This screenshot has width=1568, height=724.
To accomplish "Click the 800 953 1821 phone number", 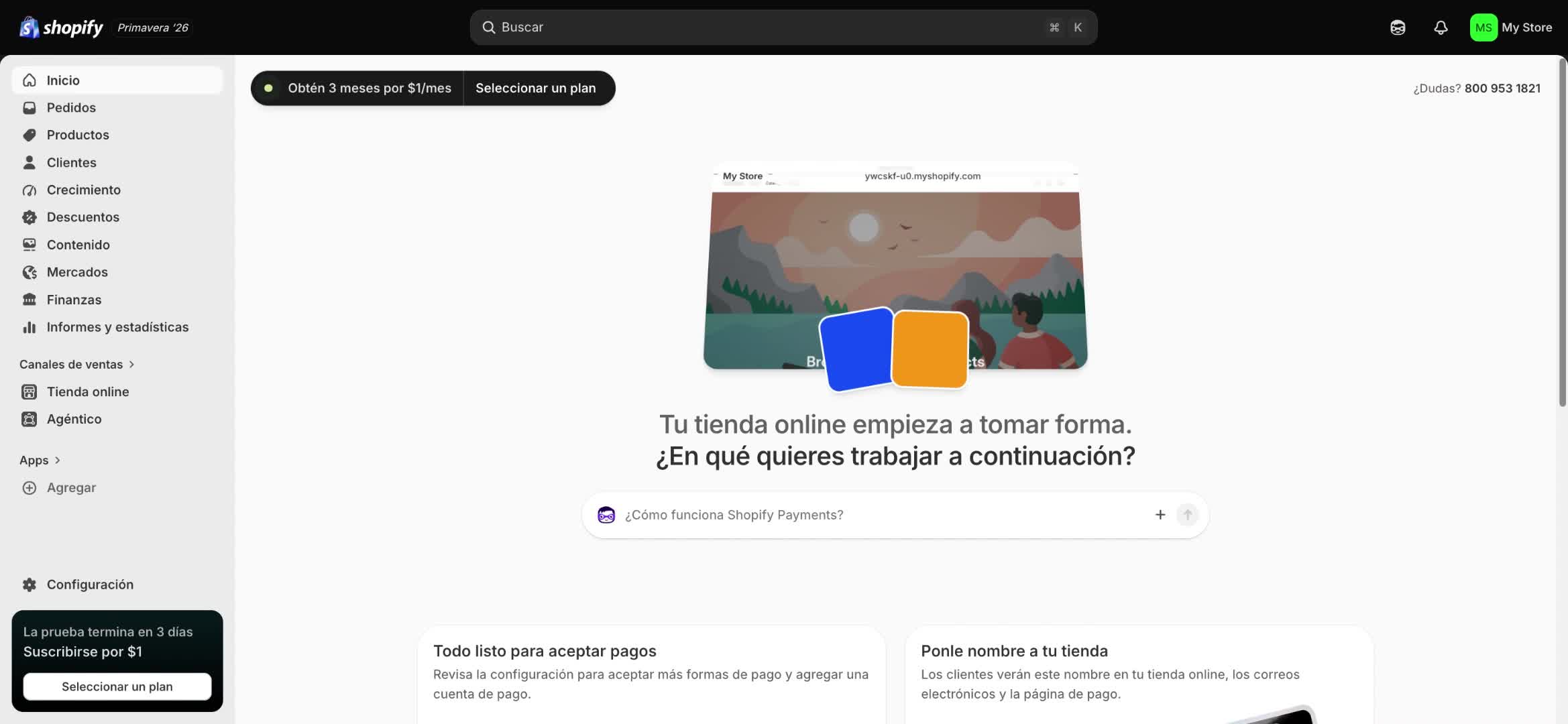I will point(1502,88).
